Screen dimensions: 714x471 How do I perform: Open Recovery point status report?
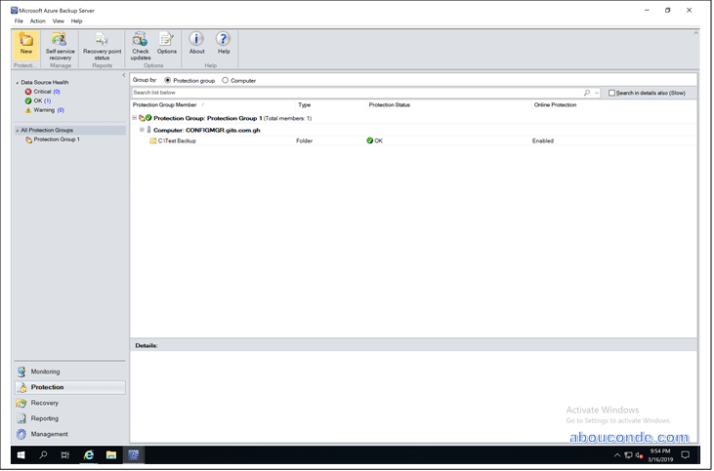click(x=102, y=41)
